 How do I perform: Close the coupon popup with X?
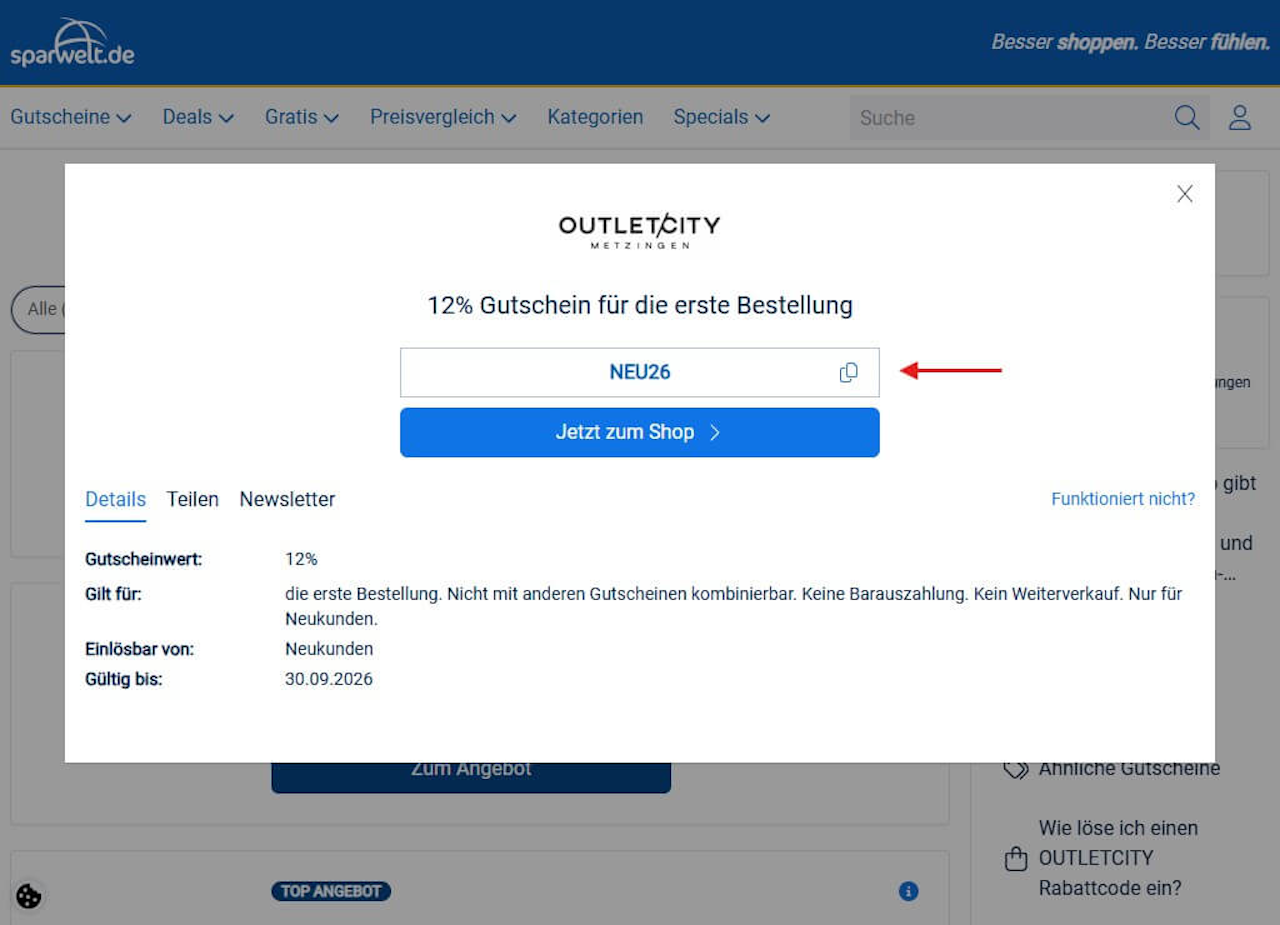[x=1185, y=194]
